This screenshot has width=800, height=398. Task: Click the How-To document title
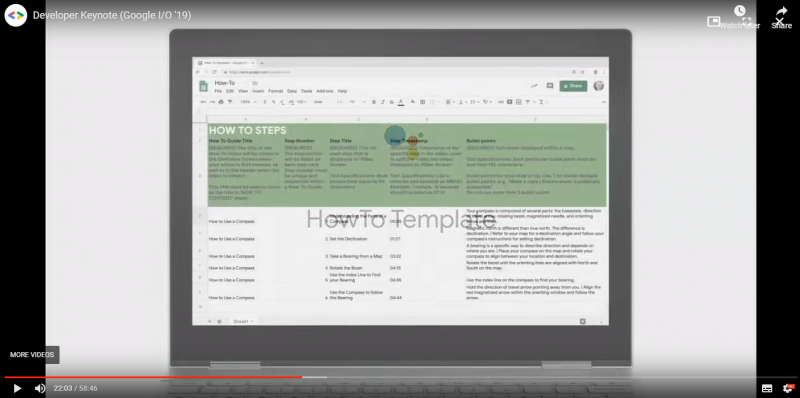(224, 83)
